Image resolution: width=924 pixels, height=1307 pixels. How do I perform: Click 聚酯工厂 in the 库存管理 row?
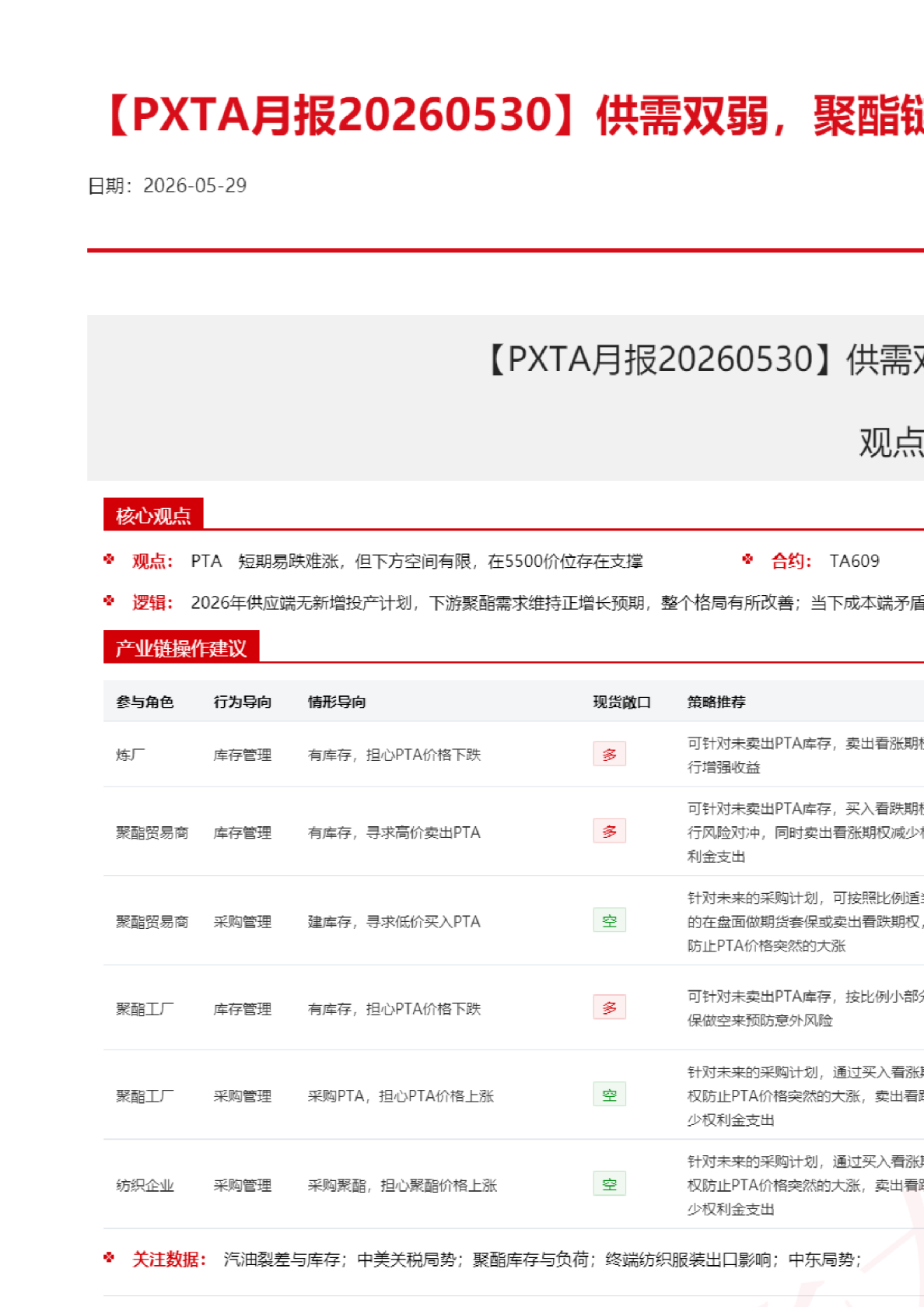145,1009
